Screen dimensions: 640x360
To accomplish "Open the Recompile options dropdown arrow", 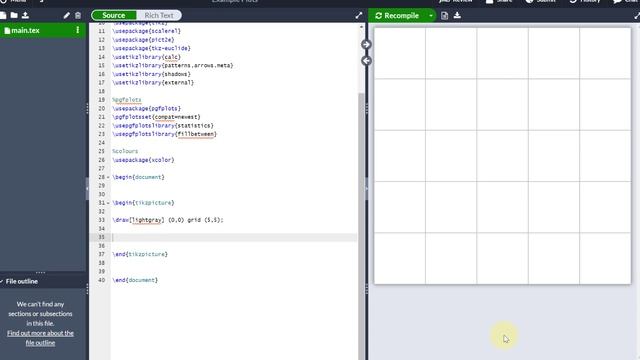I will [431, 16].
